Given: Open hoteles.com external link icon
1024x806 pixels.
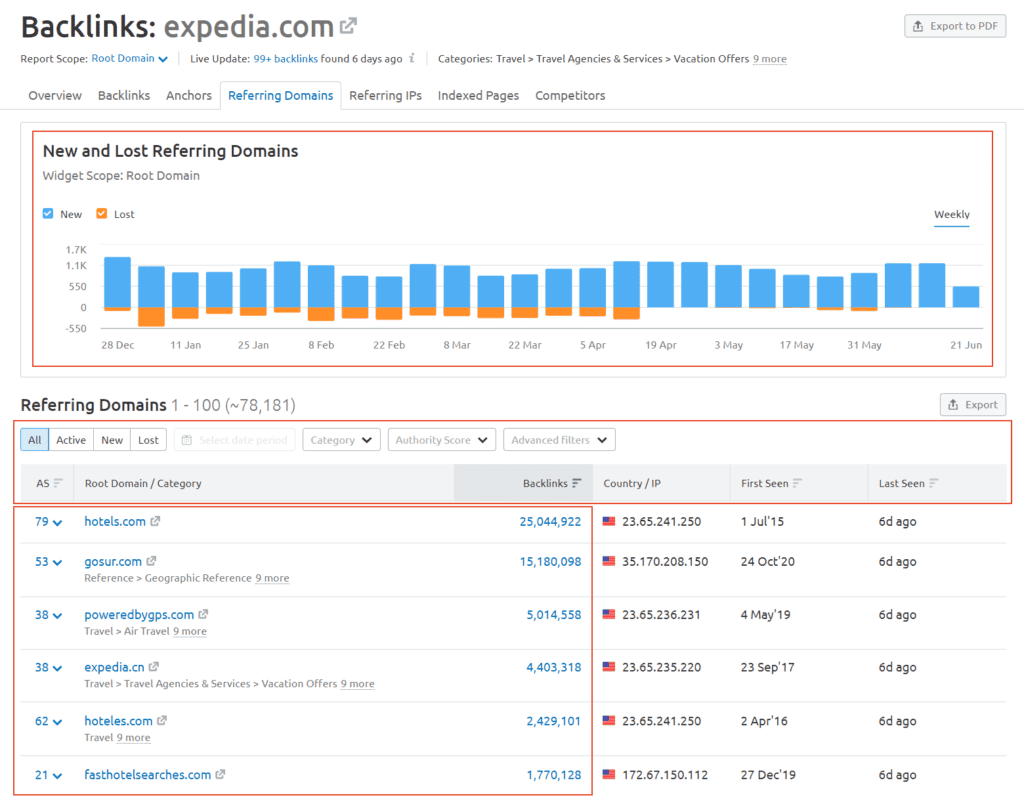Looking at the screenshot, I should (162, 720).
